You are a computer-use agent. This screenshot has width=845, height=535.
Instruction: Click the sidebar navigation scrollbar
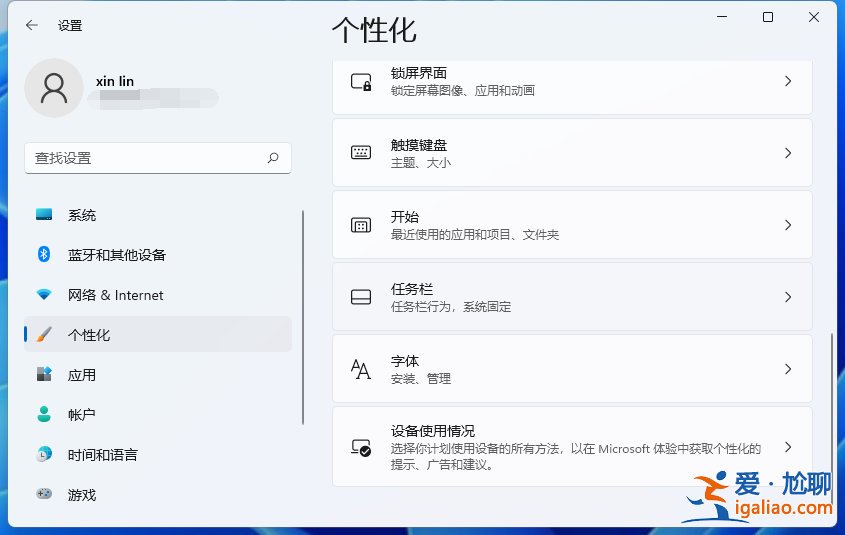303,317
